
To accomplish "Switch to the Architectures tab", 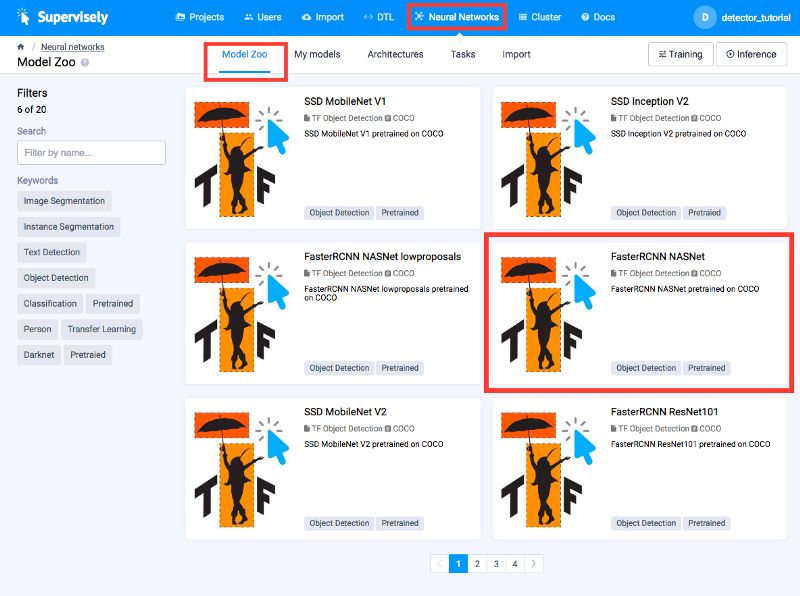I will (395, 54).
